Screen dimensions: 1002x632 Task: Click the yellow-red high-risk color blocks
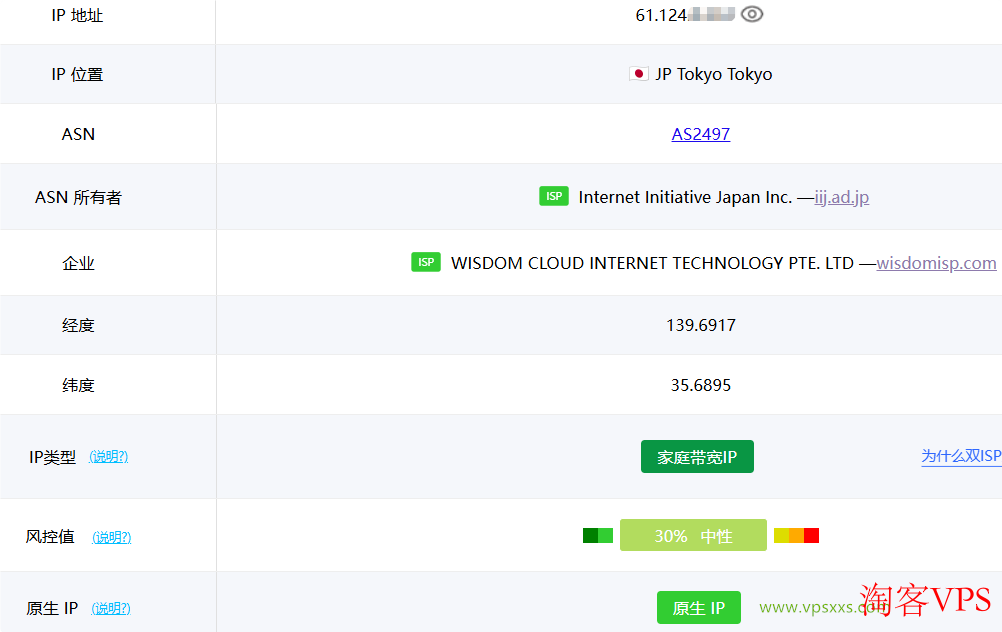tap(796, 536)
